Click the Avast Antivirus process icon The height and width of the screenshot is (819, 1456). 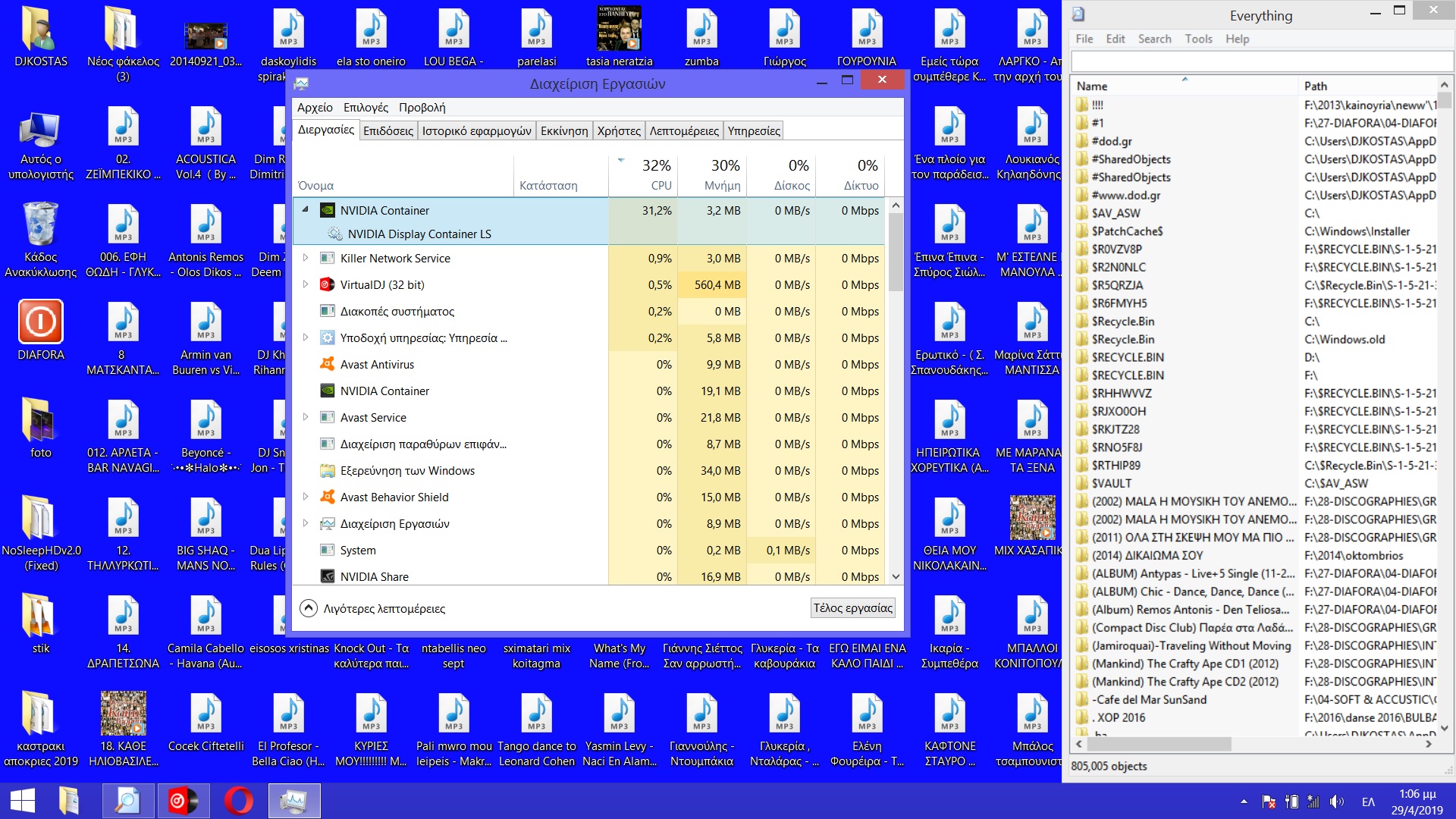[x=327, y=364]
